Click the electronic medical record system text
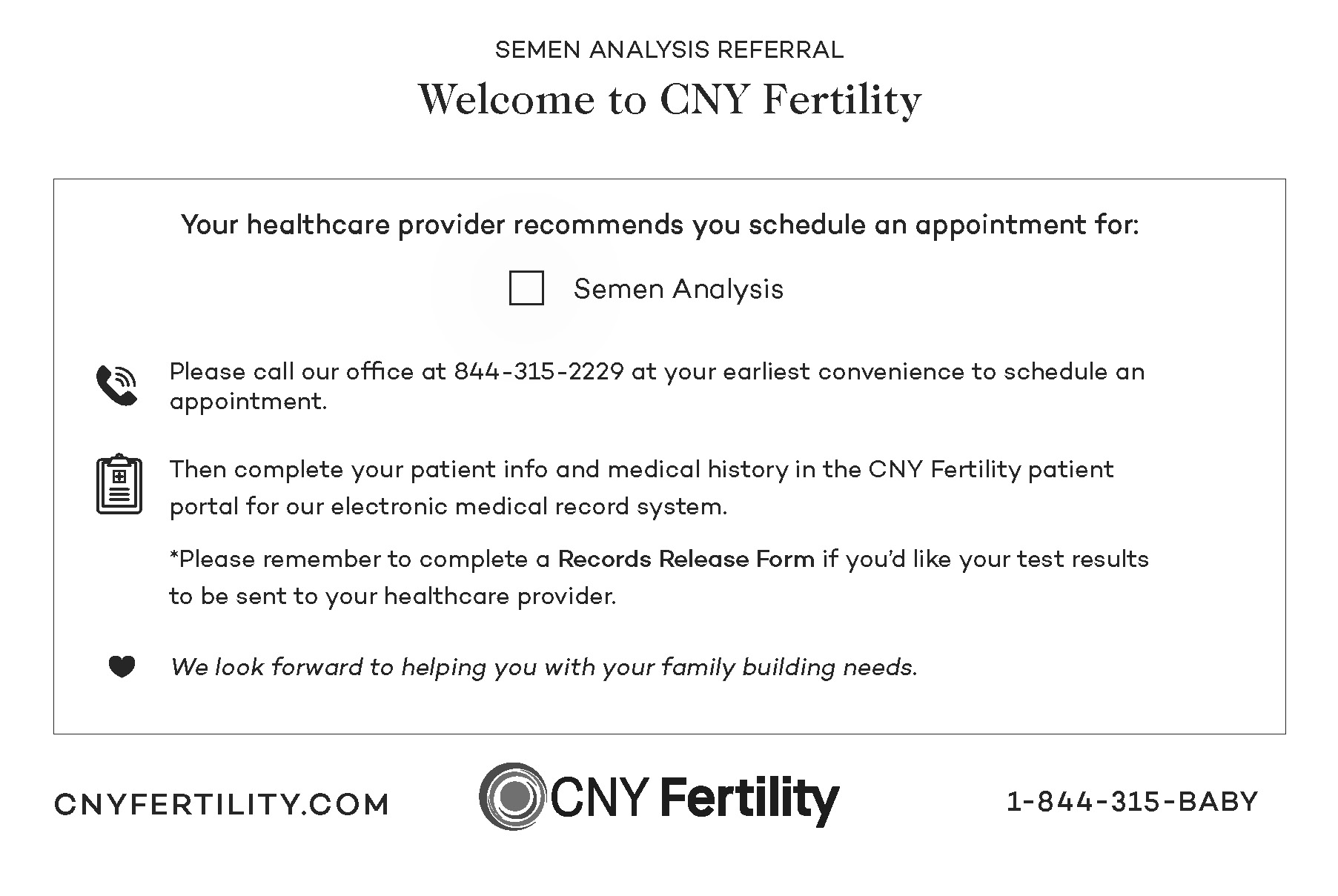The width and height of the screenshot is (1338, 896). coord(529,507)
